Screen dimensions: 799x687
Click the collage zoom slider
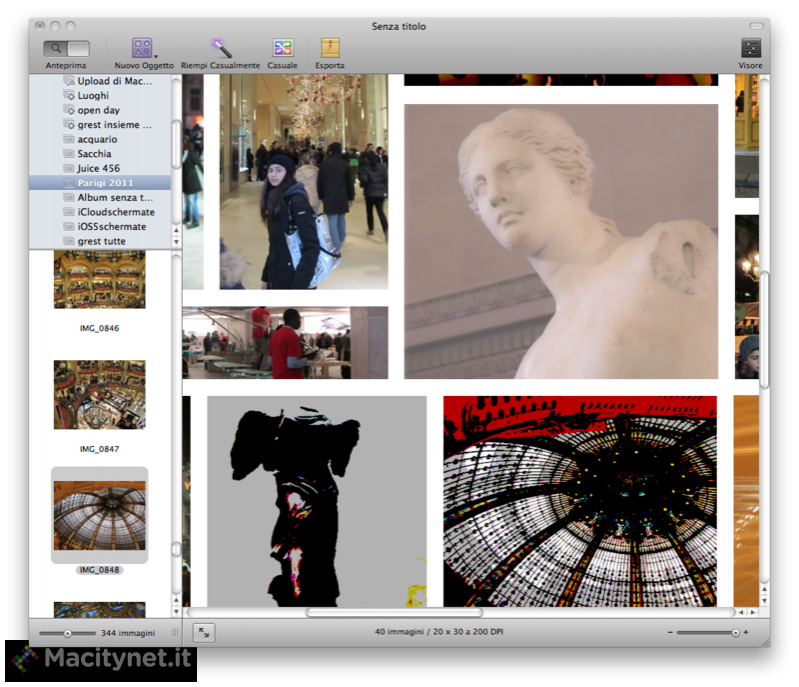[x=708, y=632]
